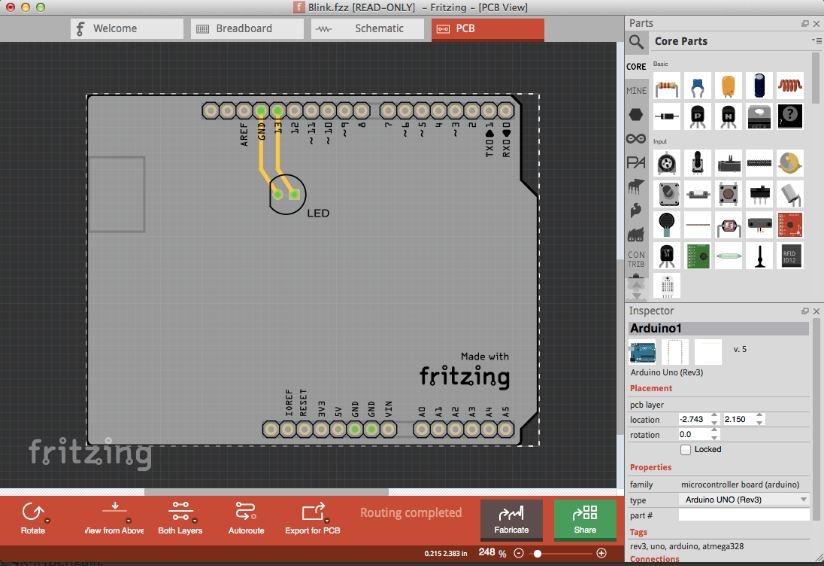
Task: Pick the yellow tantalum capacitor part
Action: [x=728, y=86]
